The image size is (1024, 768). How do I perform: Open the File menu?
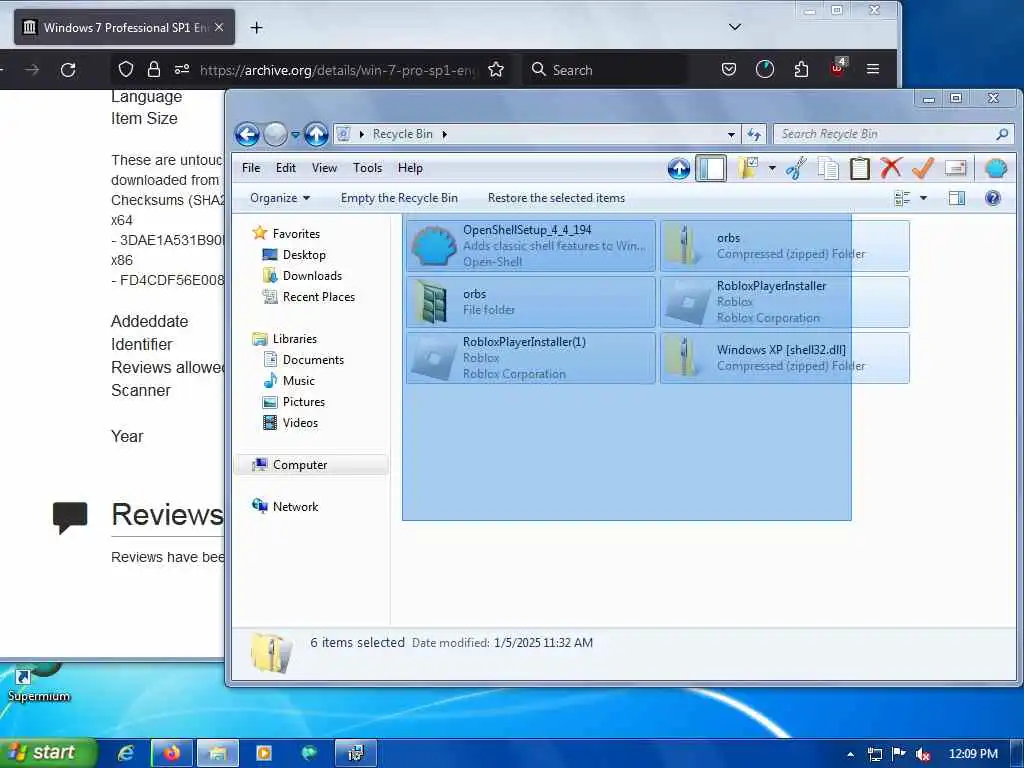[251, 168]
